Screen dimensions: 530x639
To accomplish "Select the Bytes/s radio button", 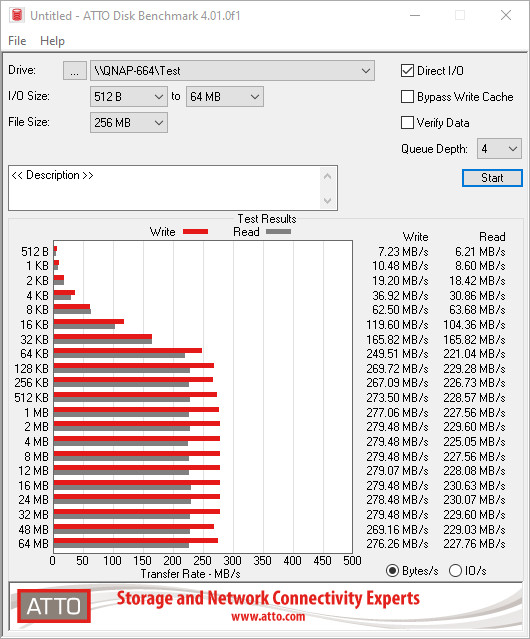I will coord(392,571).
